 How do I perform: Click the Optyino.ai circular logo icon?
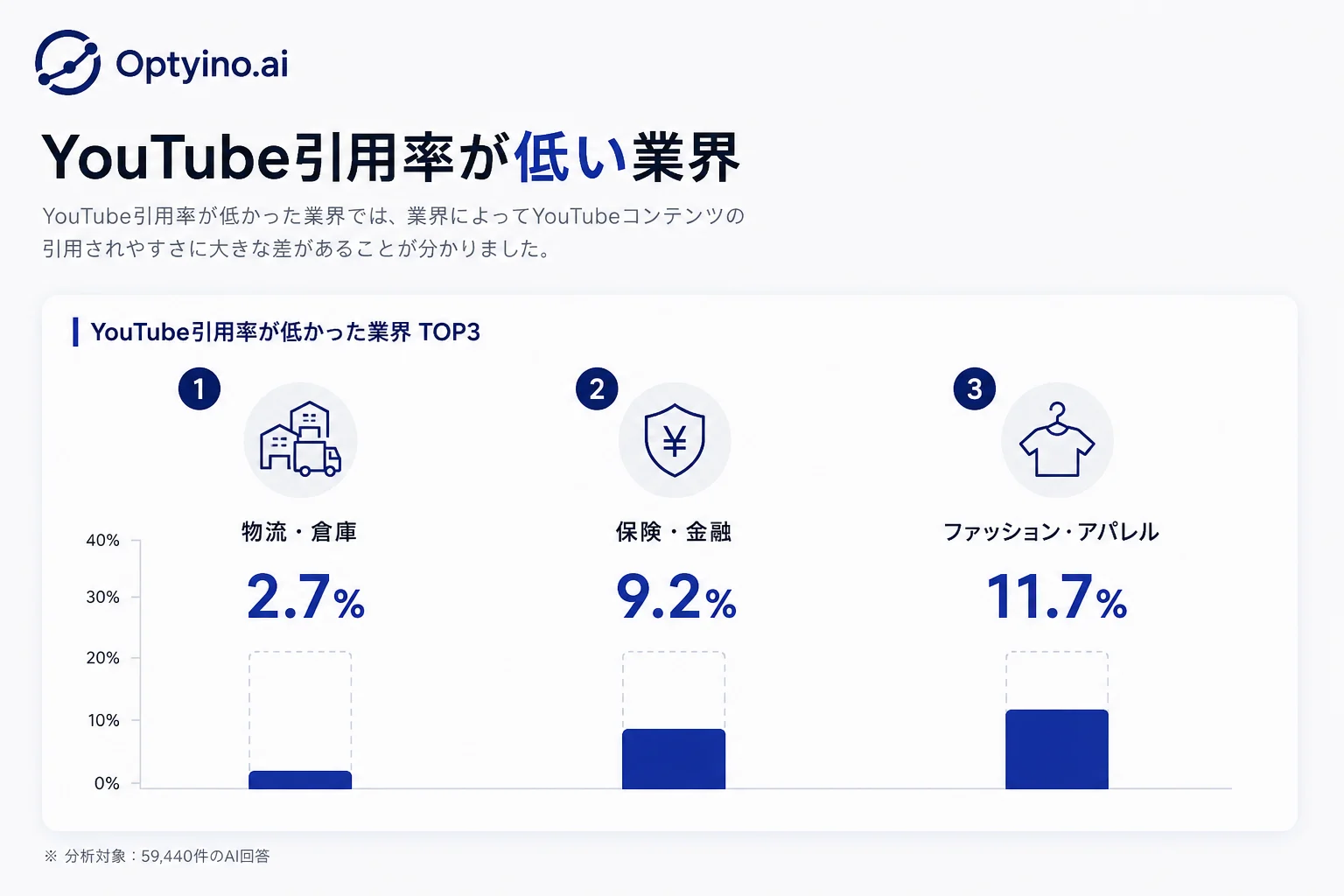point(67,63)
